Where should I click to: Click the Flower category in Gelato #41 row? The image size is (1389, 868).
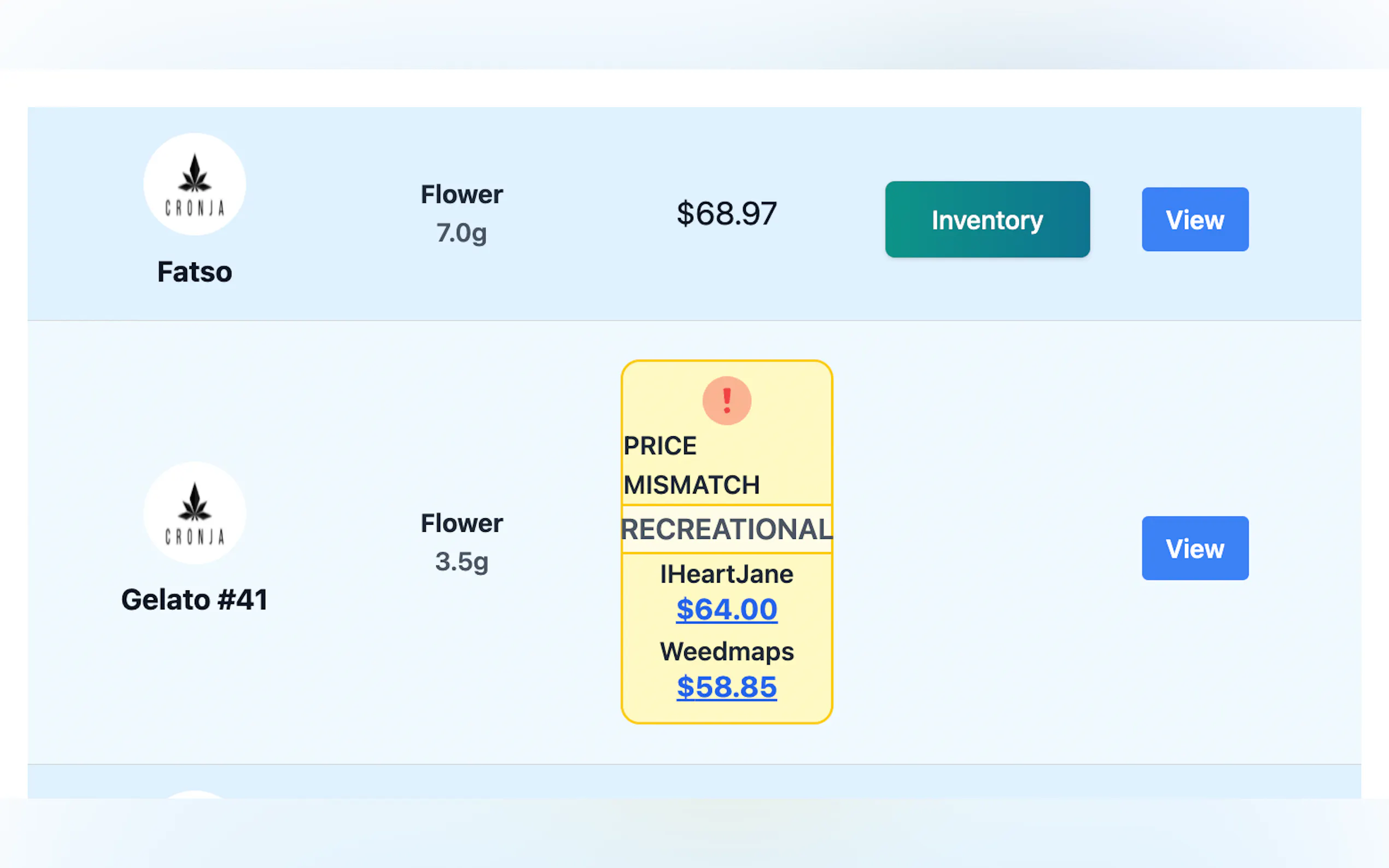[x=462, y=523]
